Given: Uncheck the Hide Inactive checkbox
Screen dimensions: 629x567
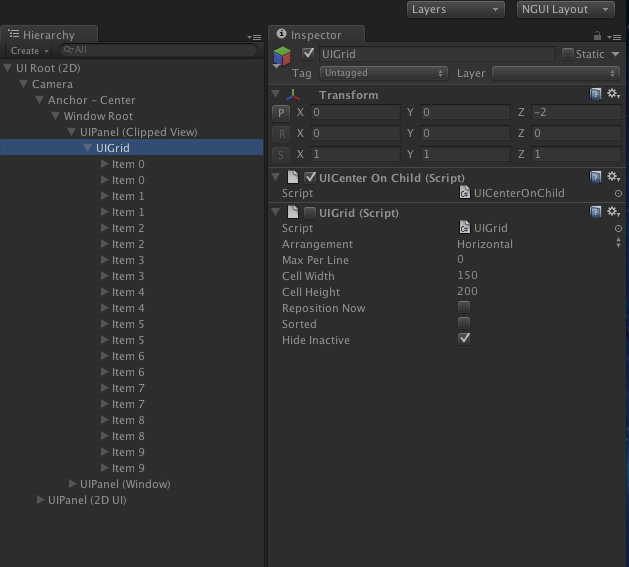Looking at the screenshot, I should pyautogui.click(x=464, y=339).
